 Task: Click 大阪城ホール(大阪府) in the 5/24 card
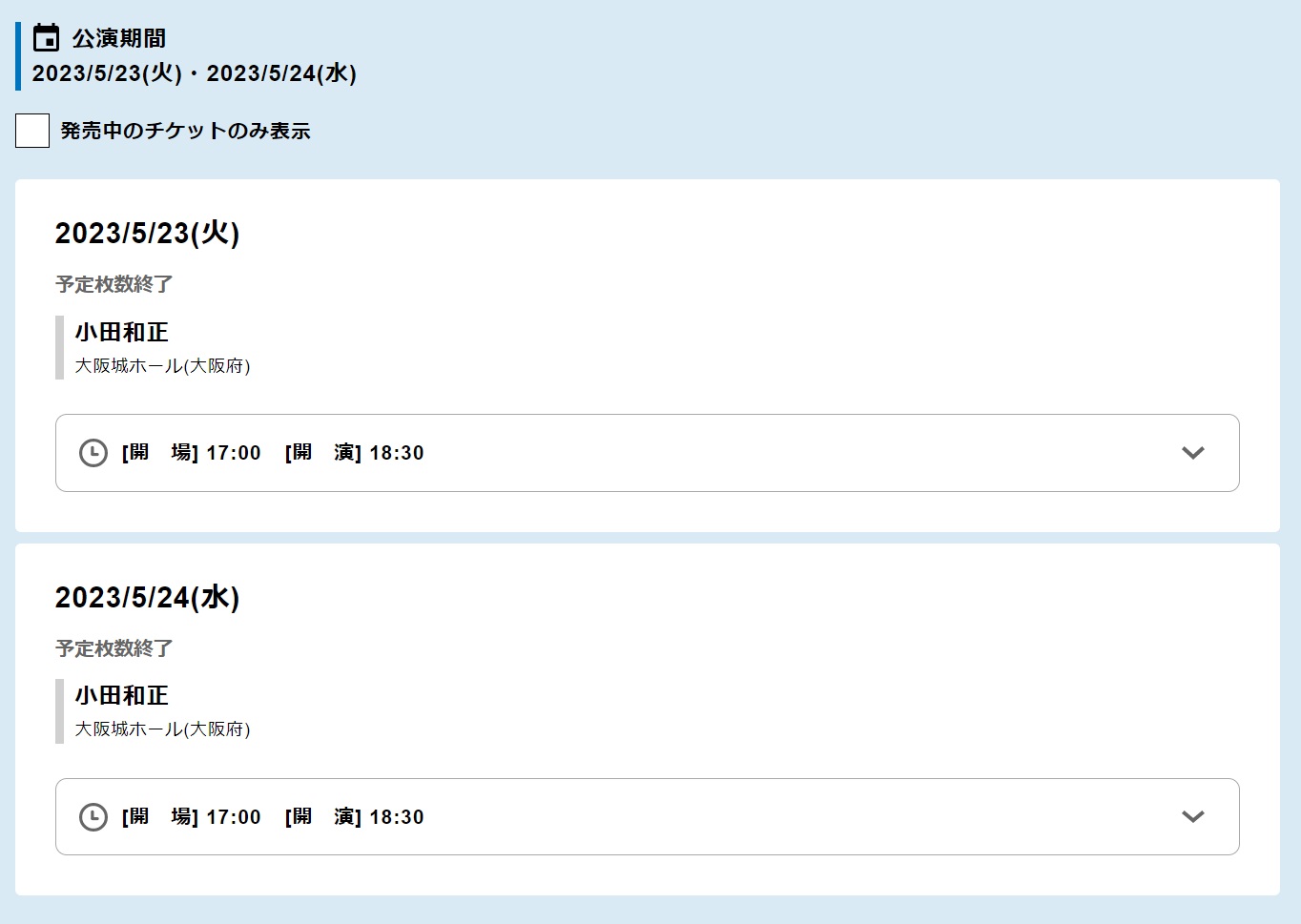163,729
